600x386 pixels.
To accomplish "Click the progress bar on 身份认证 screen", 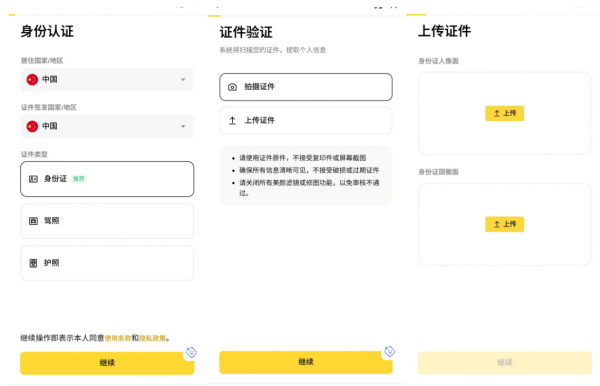I will tap(107, 15).
